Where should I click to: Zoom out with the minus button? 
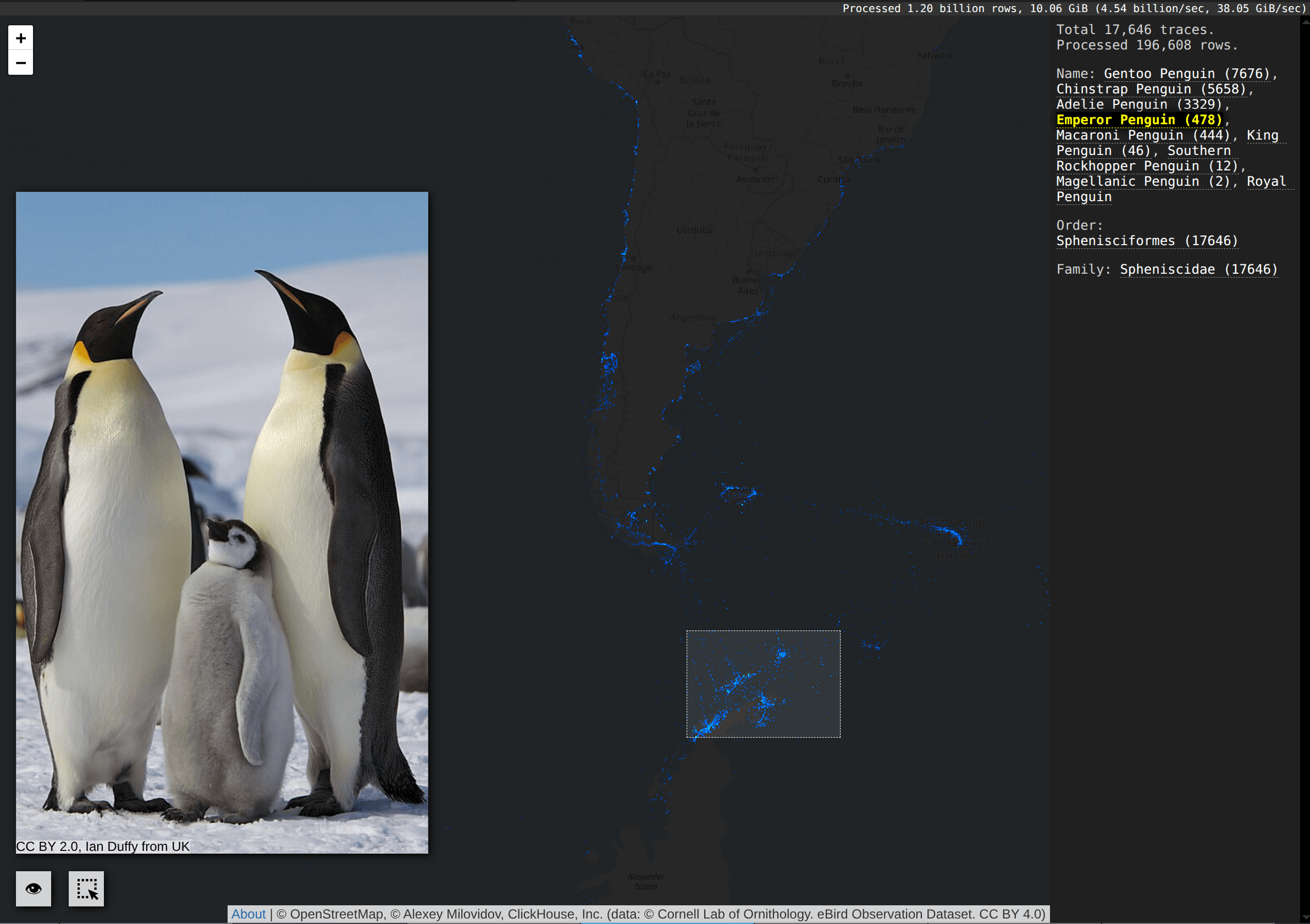tap(20, 63)
